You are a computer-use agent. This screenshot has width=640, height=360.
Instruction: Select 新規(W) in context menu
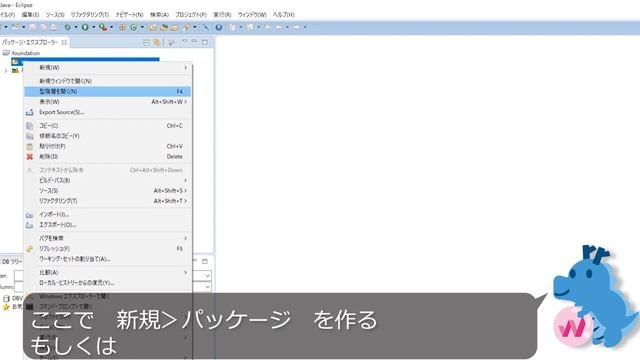click(108, 68)
